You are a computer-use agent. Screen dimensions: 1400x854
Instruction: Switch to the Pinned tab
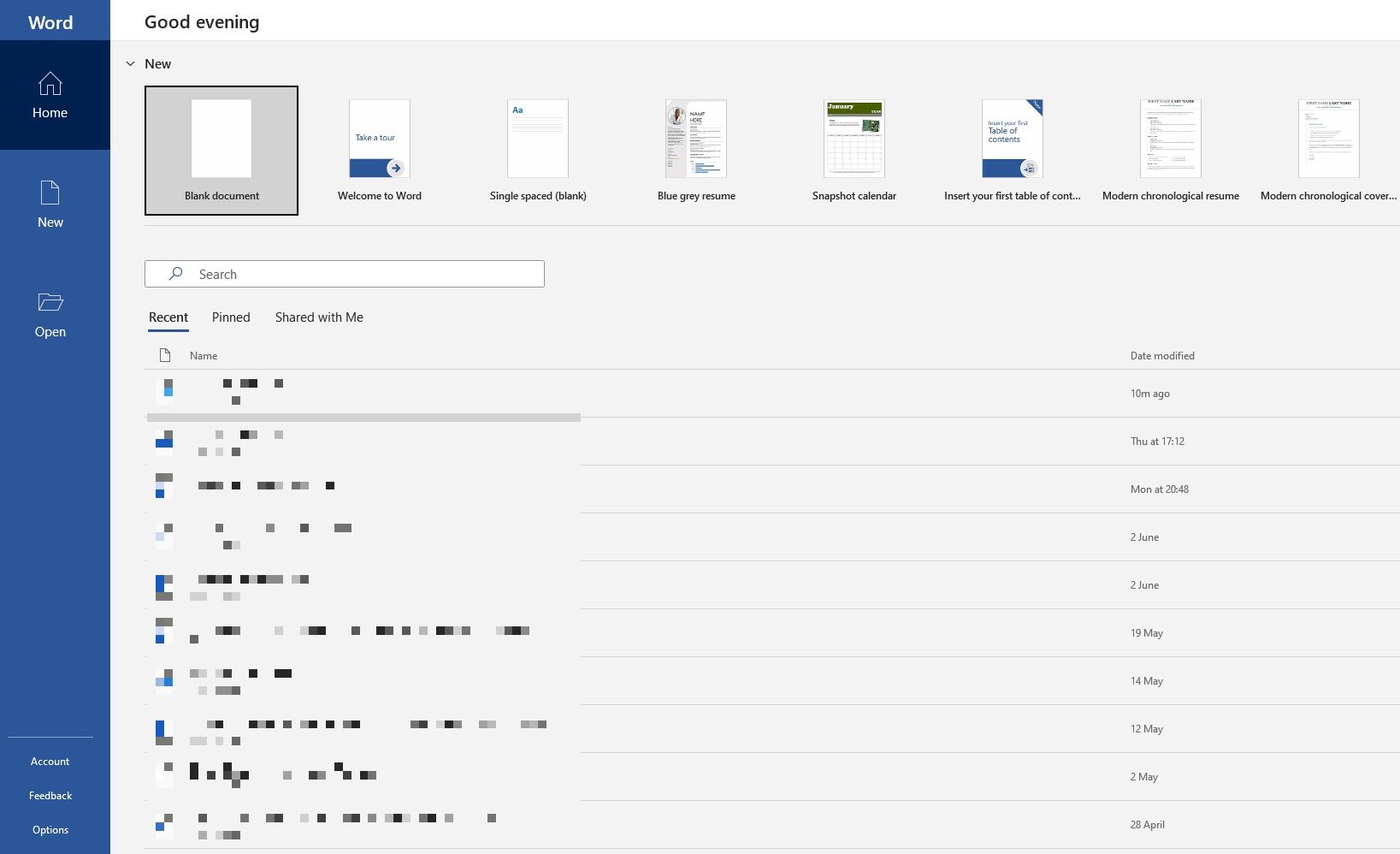[x=230, y=317]
